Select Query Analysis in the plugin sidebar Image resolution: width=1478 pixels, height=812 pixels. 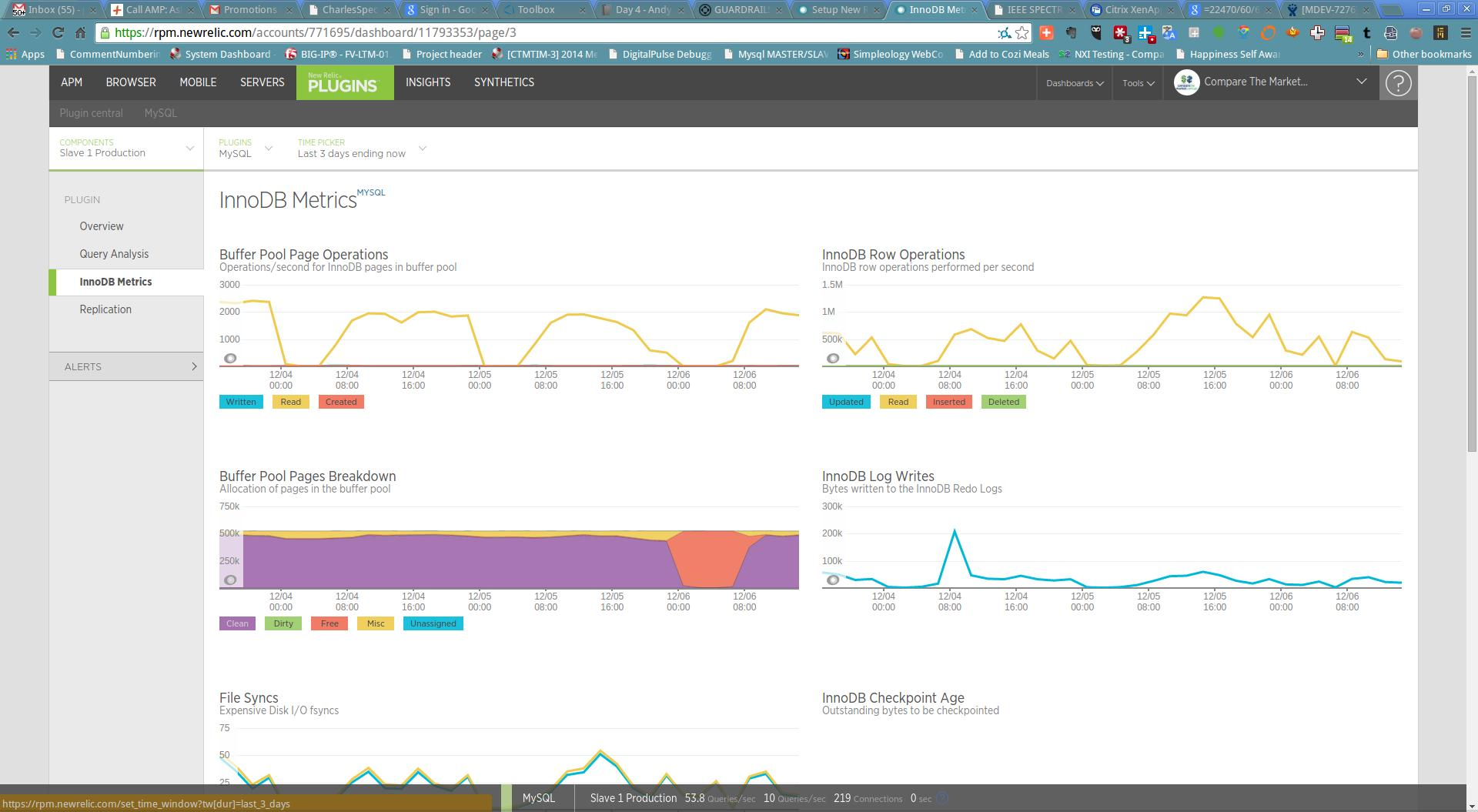(114, 254)
